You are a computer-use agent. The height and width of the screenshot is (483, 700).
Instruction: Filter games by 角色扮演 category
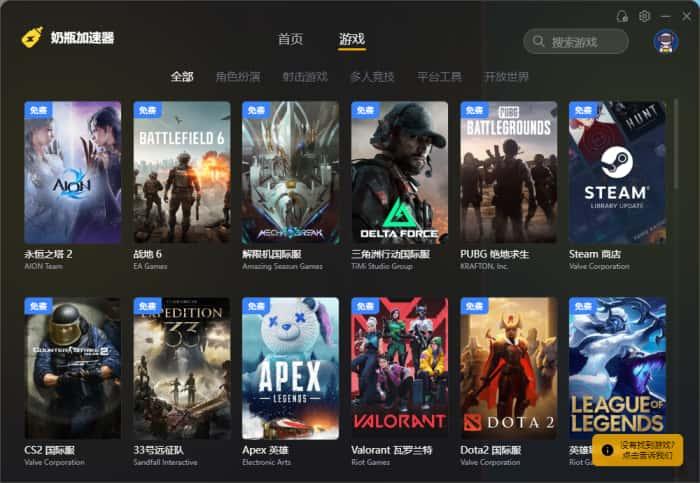click(x=238, y=77)
